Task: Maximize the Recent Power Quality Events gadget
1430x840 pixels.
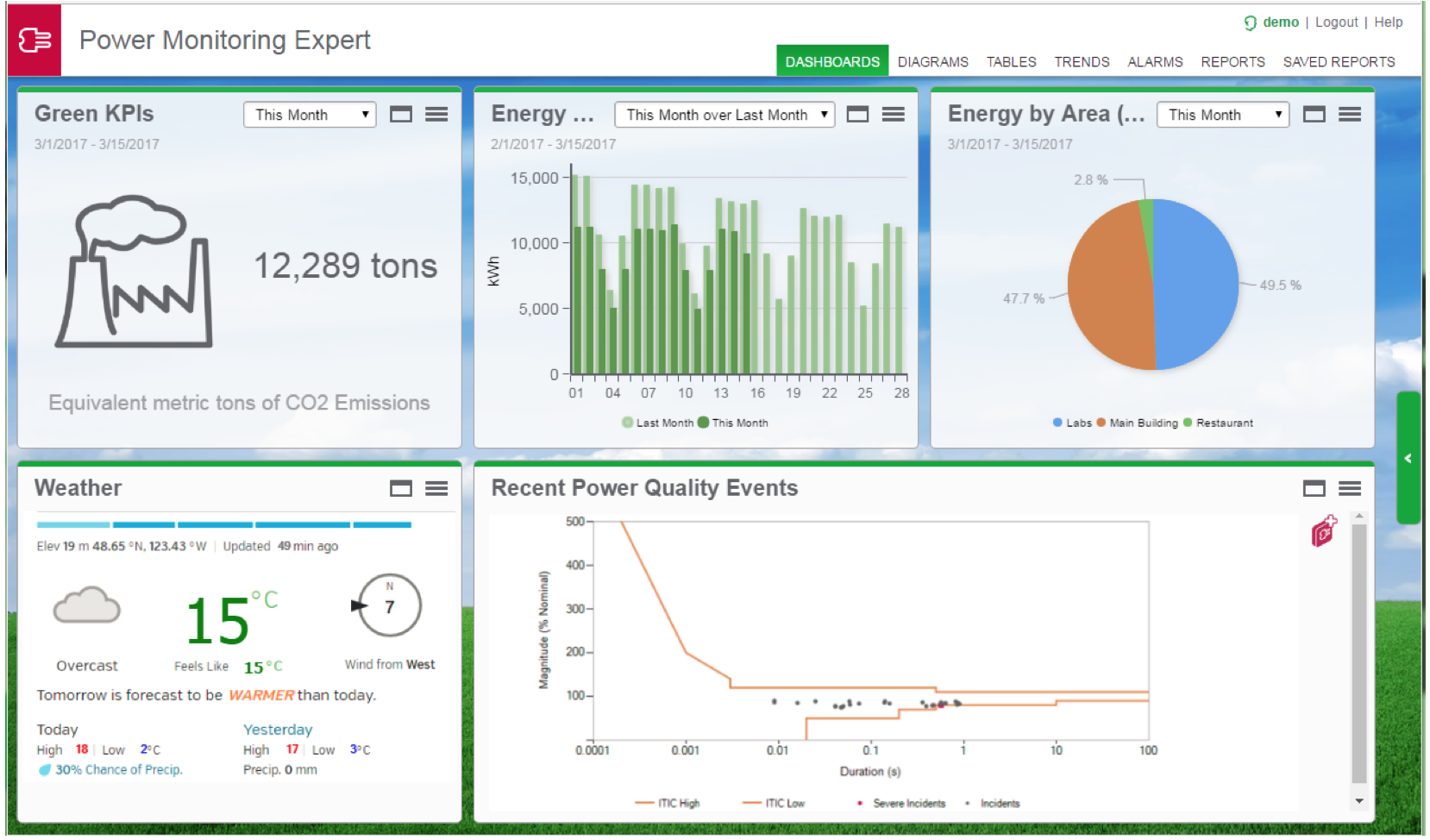Action: [x=1314, y=489]
